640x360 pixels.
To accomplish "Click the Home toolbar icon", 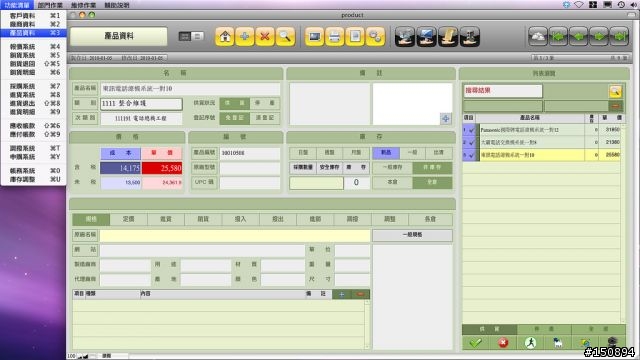I will click(224, 37).
